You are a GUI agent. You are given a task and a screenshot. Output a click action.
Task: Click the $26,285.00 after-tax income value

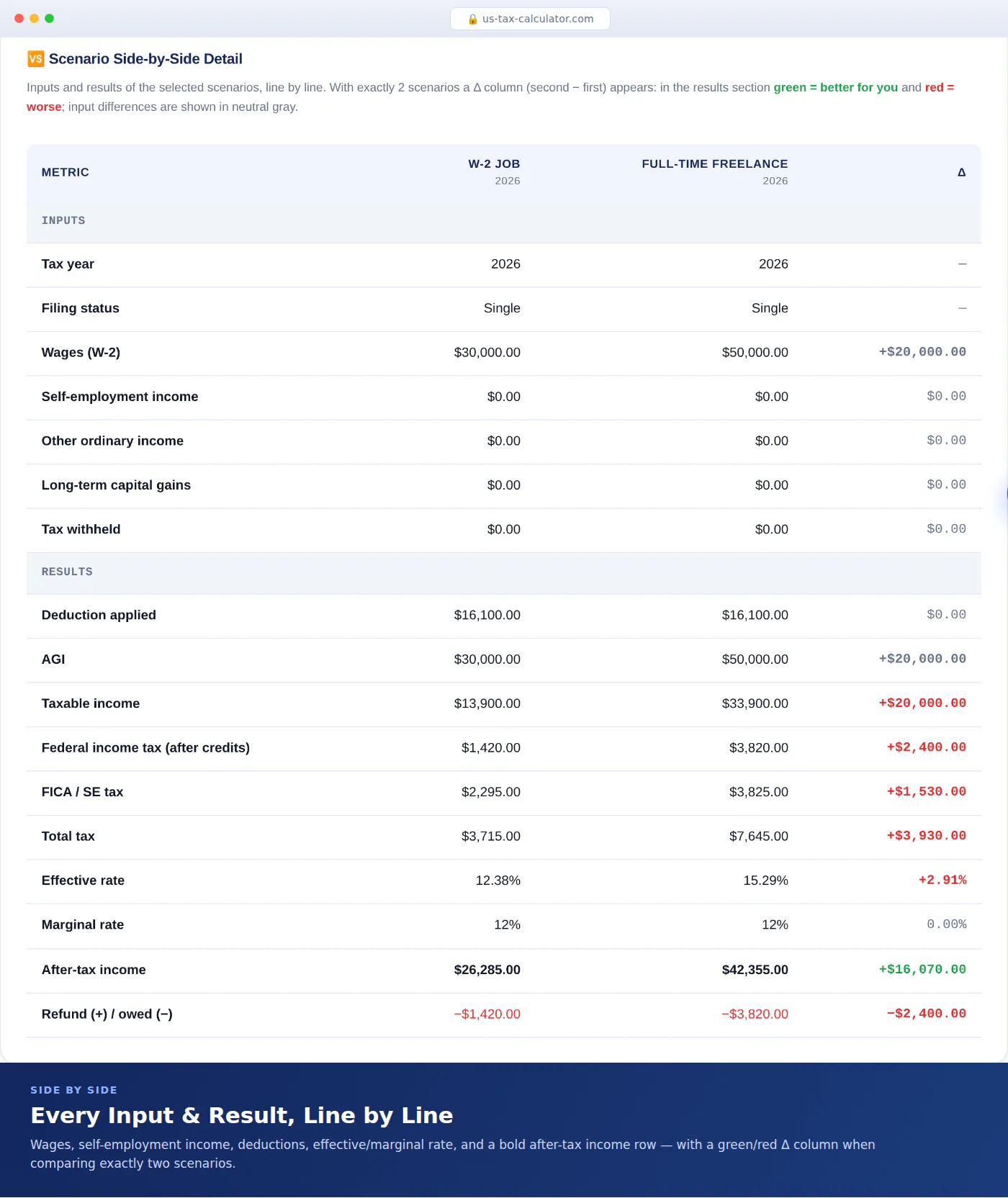(487, 970)
